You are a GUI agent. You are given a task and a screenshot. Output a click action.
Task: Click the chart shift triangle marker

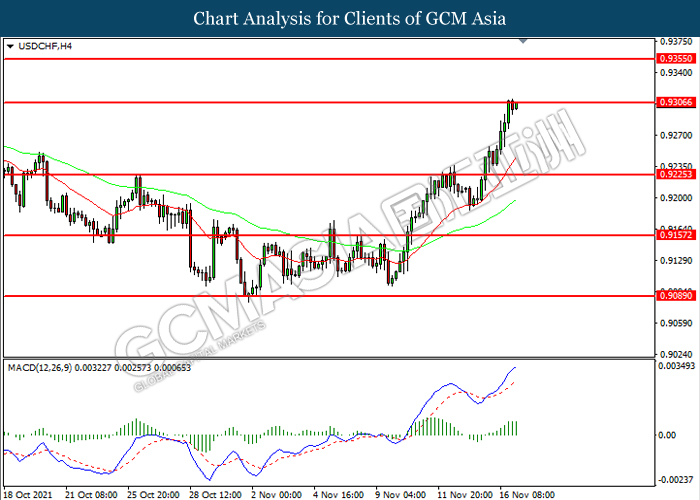click(x=523, y=41)
